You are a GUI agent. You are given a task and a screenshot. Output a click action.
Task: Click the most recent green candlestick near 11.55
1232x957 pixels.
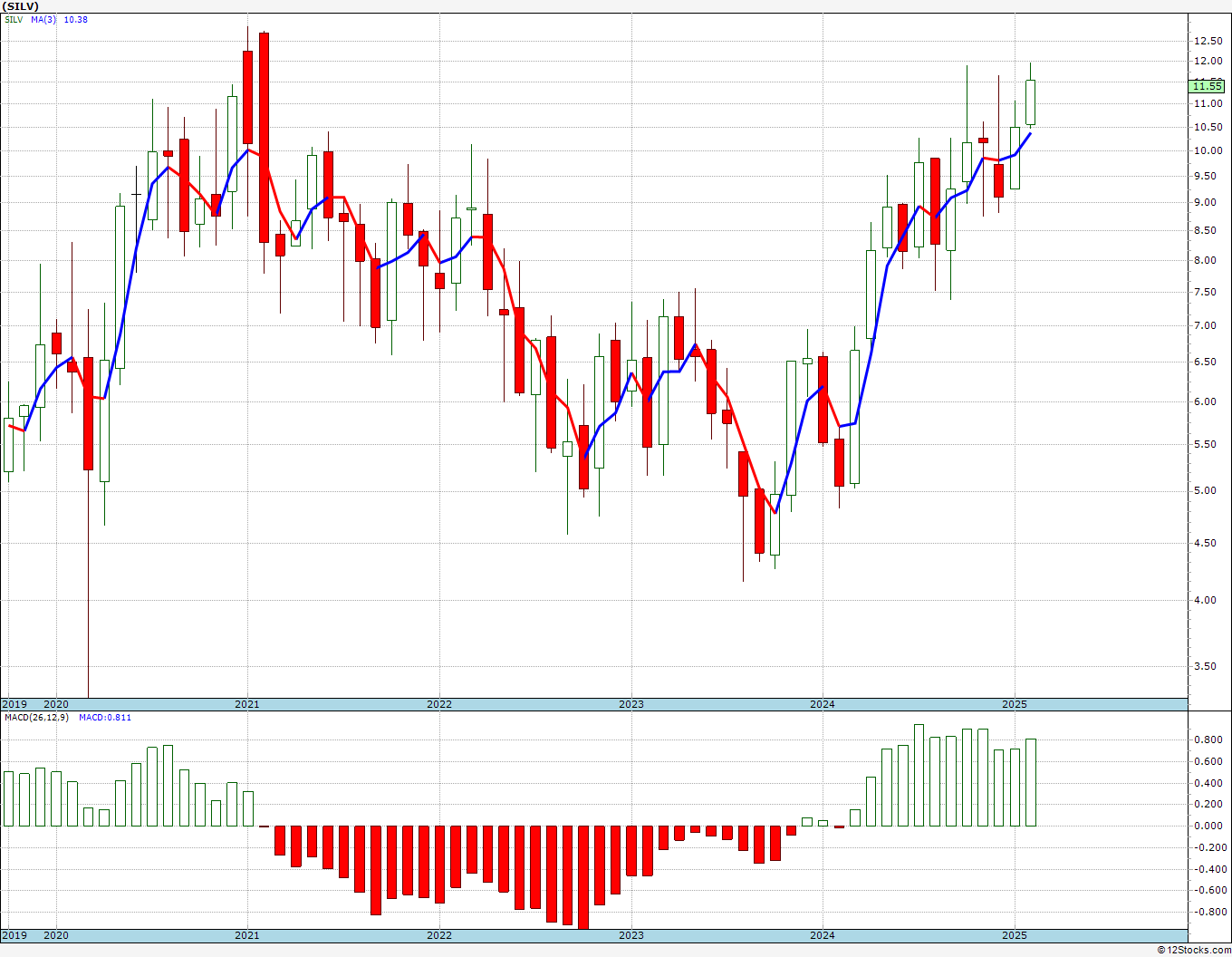click(1030, 102)
